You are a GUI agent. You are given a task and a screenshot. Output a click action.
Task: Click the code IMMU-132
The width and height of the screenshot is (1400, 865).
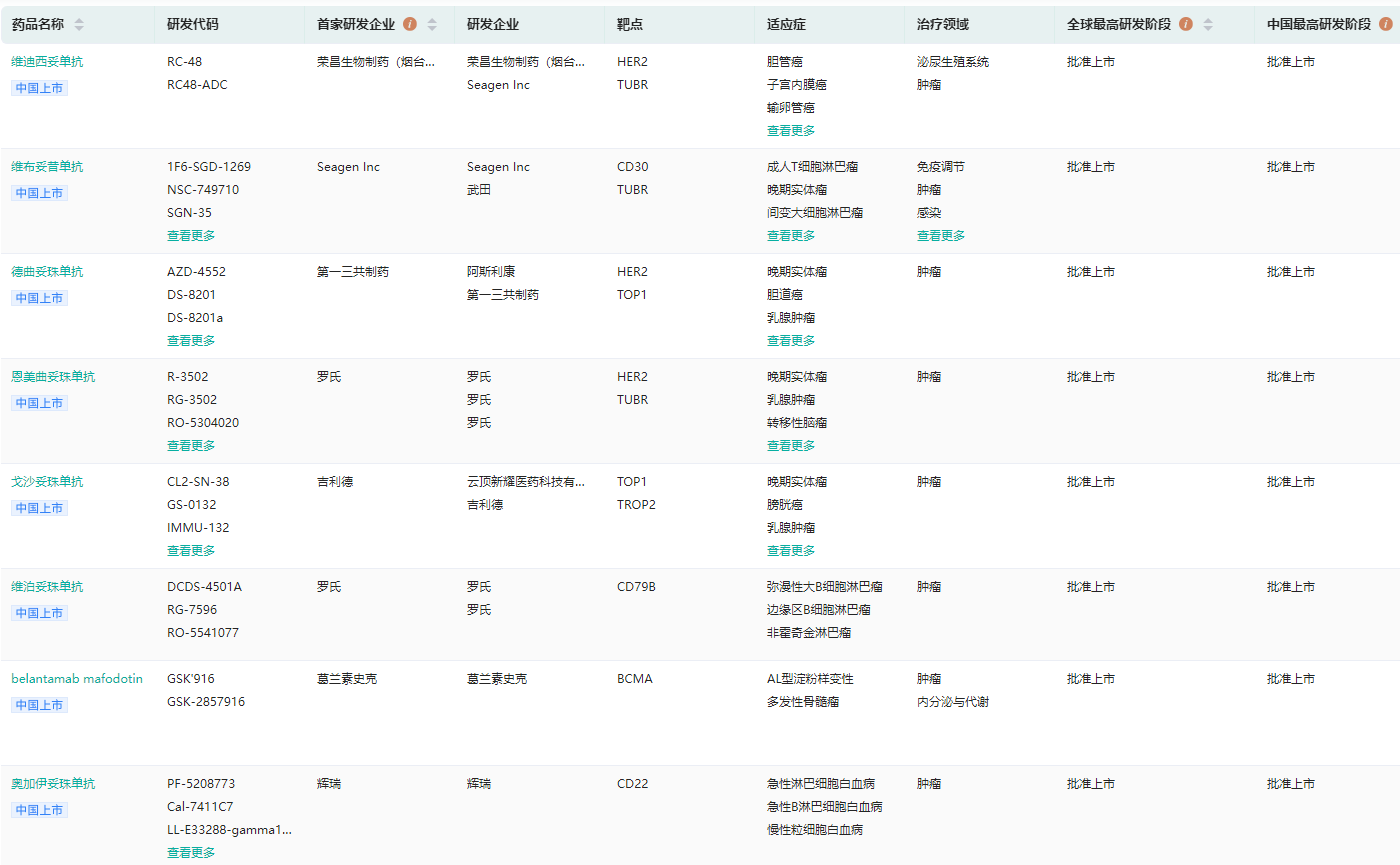[x=198, y=528]
